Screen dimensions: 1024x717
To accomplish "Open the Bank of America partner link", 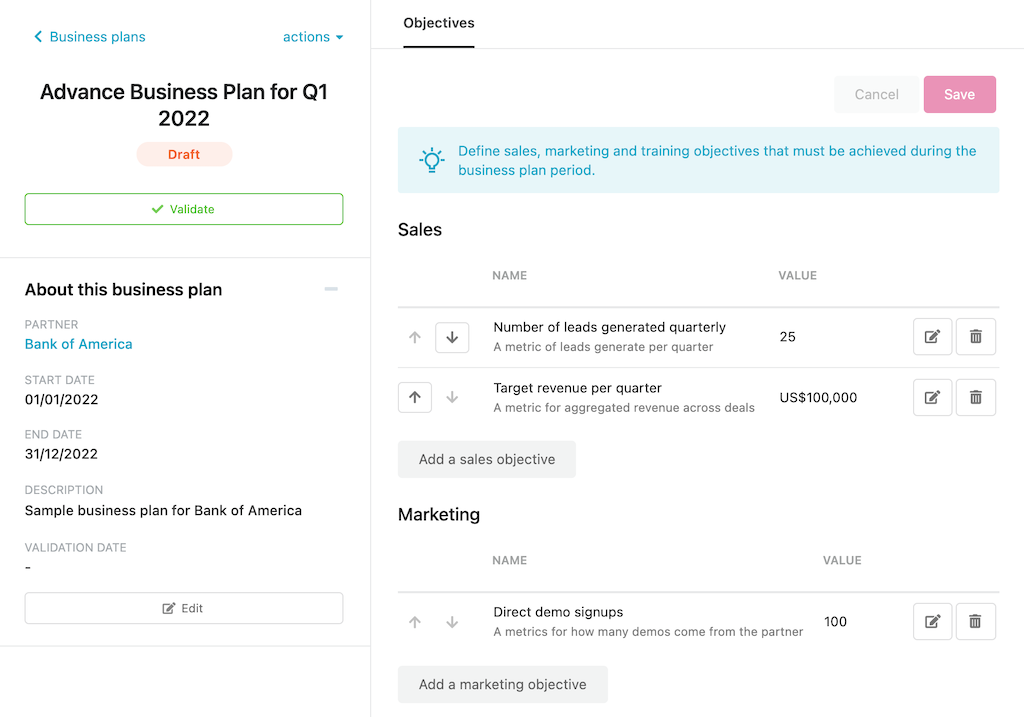I will click(x=79, y=344).
